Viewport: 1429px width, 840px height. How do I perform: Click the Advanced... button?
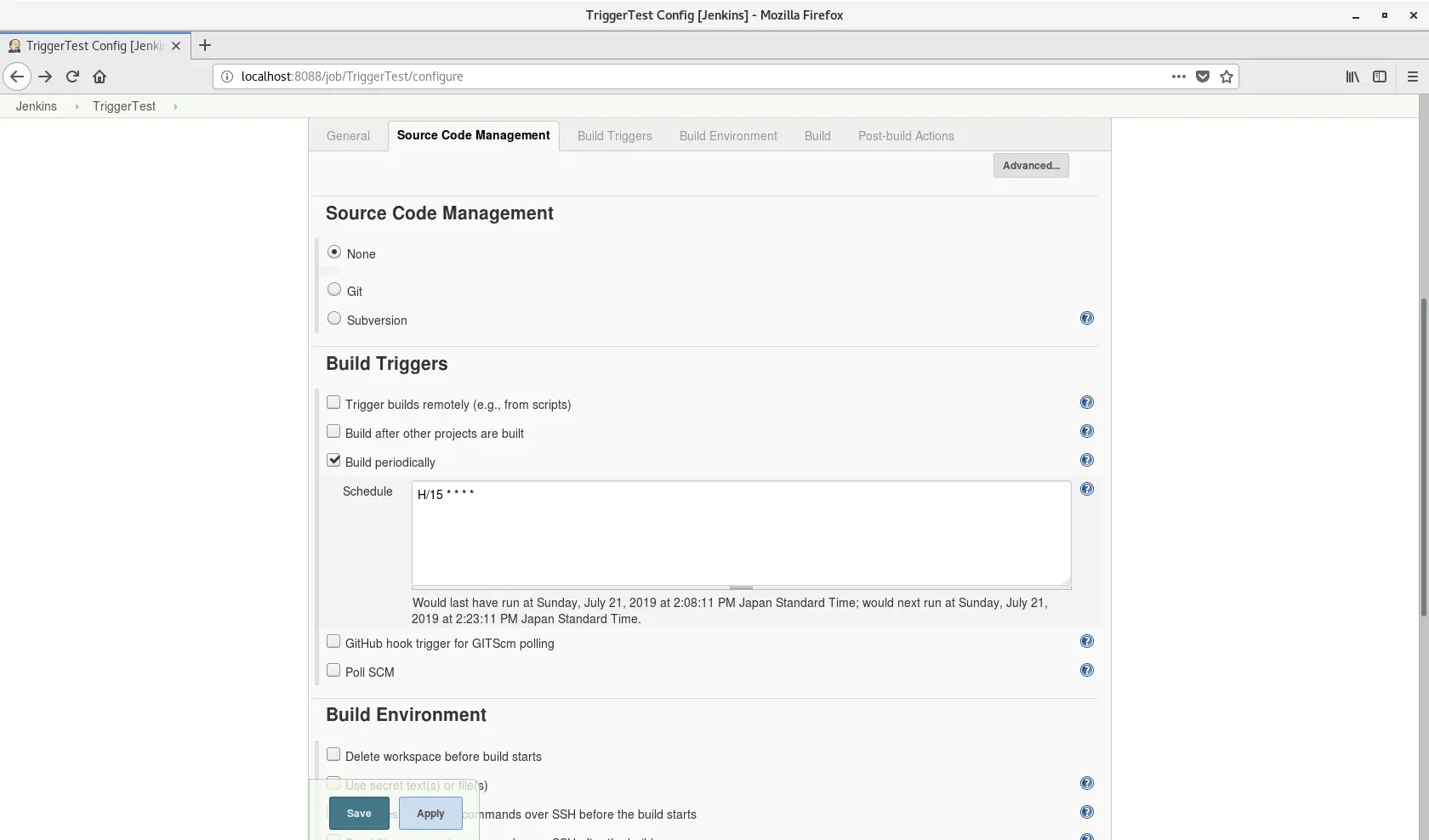1031,166
